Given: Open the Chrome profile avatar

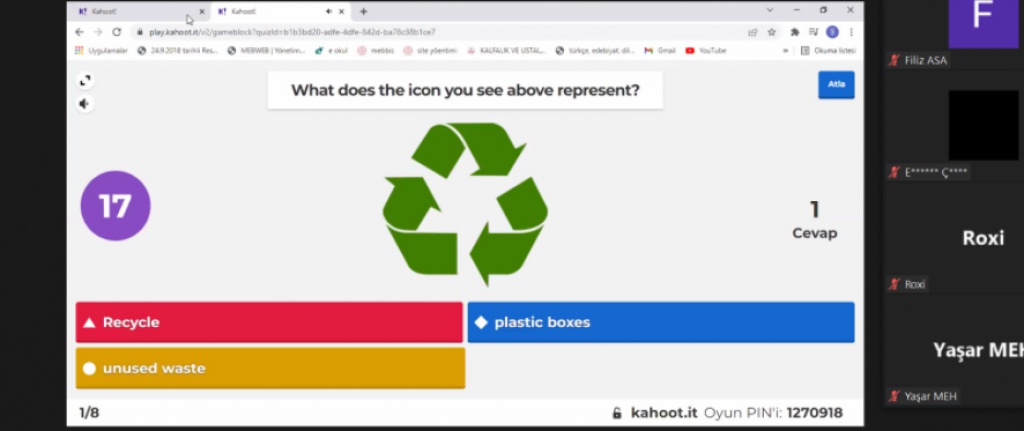Looking at the screenshot, I should tap(832, 32).
